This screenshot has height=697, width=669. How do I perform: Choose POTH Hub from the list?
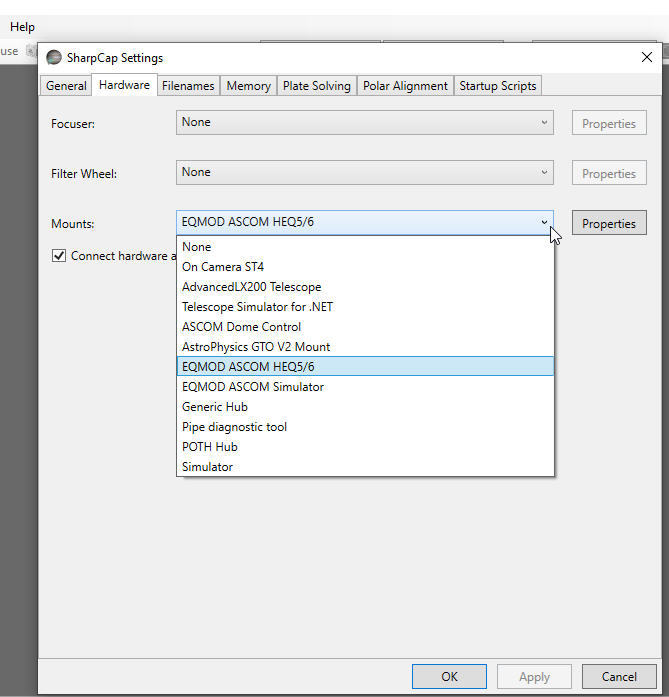[210, 447]
